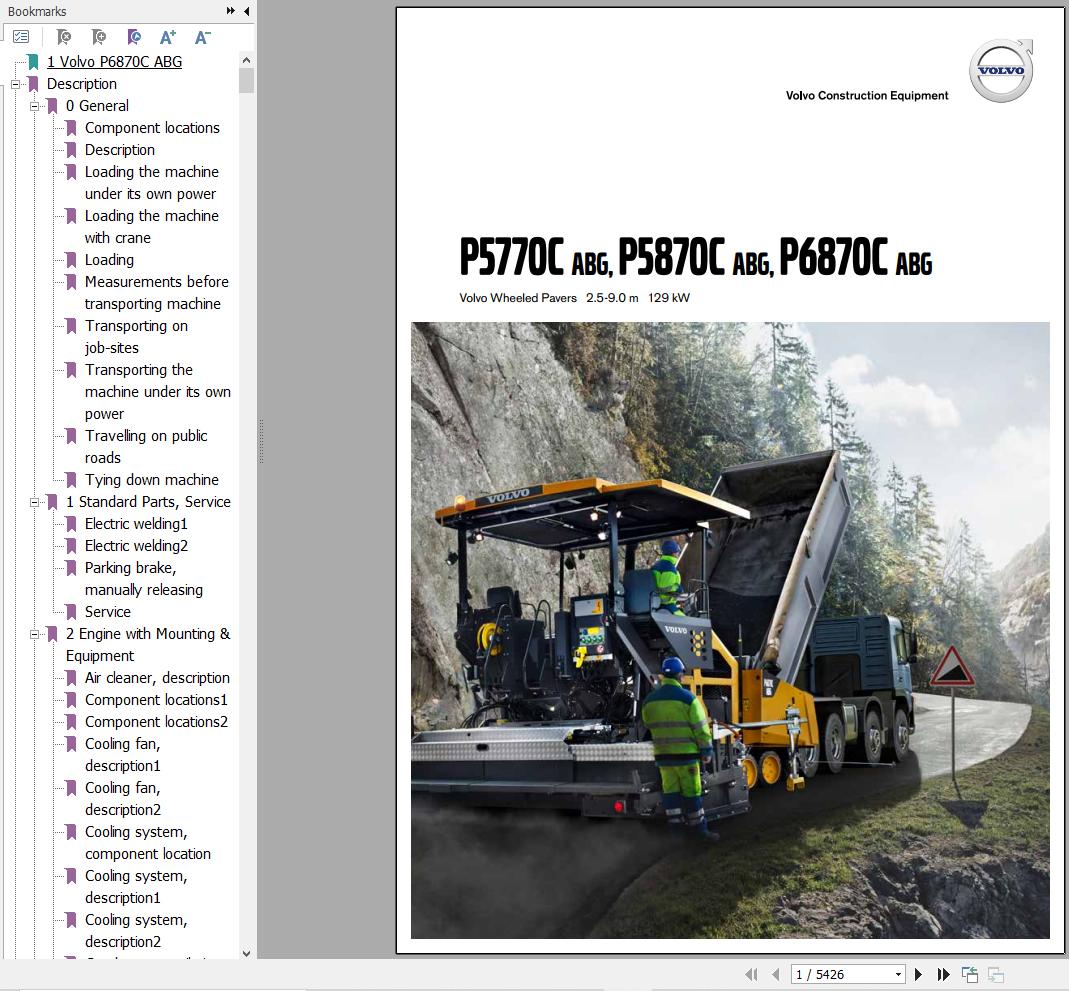Open the Service bookmark
This screenshot has height=991, width=1069.
(x=108, y=611)
